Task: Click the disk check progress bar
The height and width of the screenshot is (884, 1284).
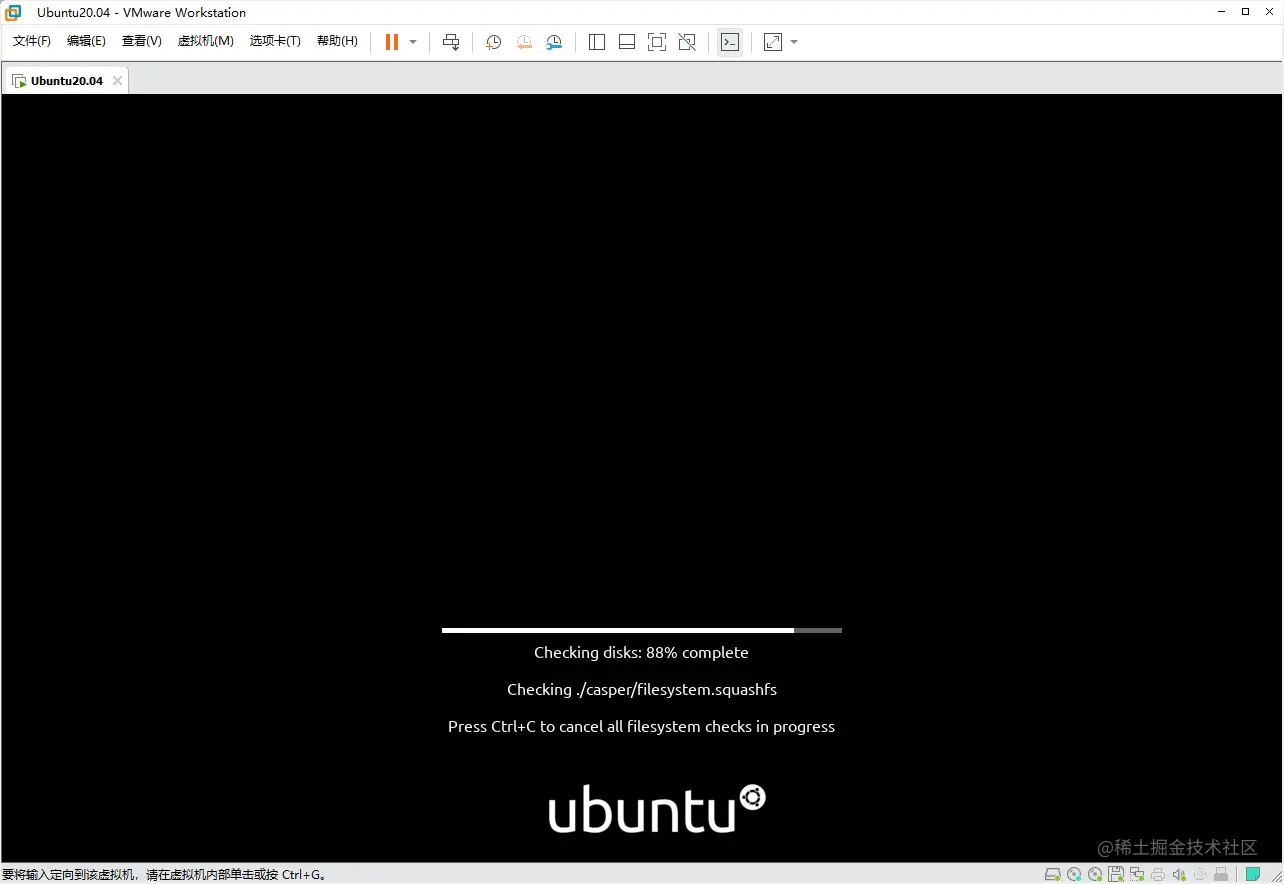Action: coord(642,630)
